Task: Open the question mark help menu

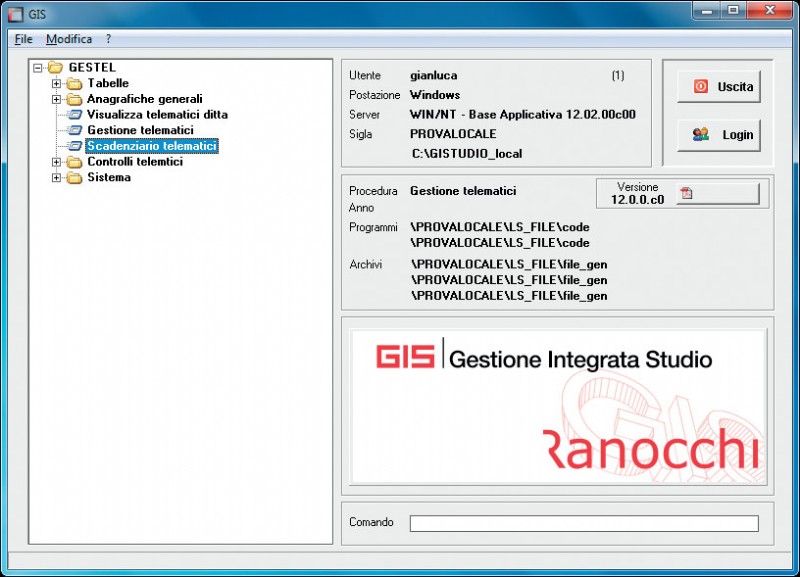Action: point(108,39)
